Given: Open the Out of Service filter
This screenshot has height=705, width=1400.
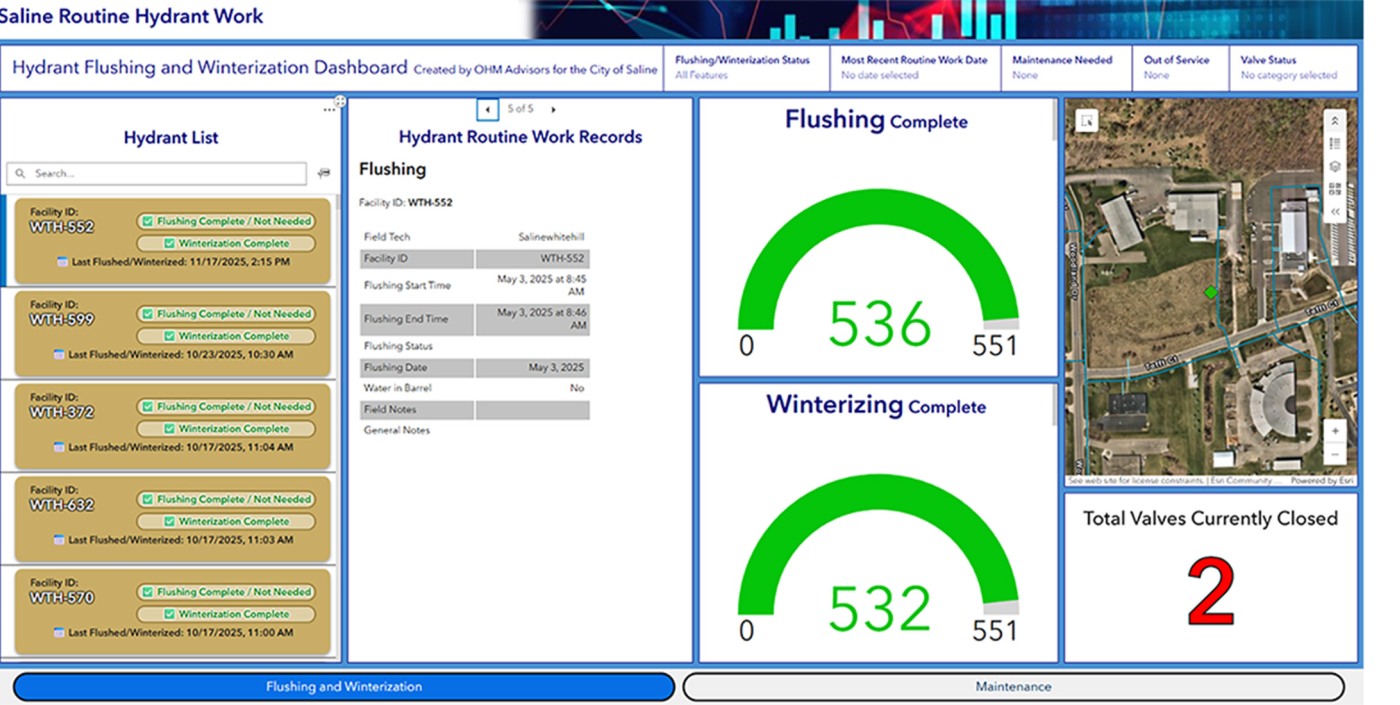Looking at the screenshot, I should pyautogui.click(x=1181, y=68).
